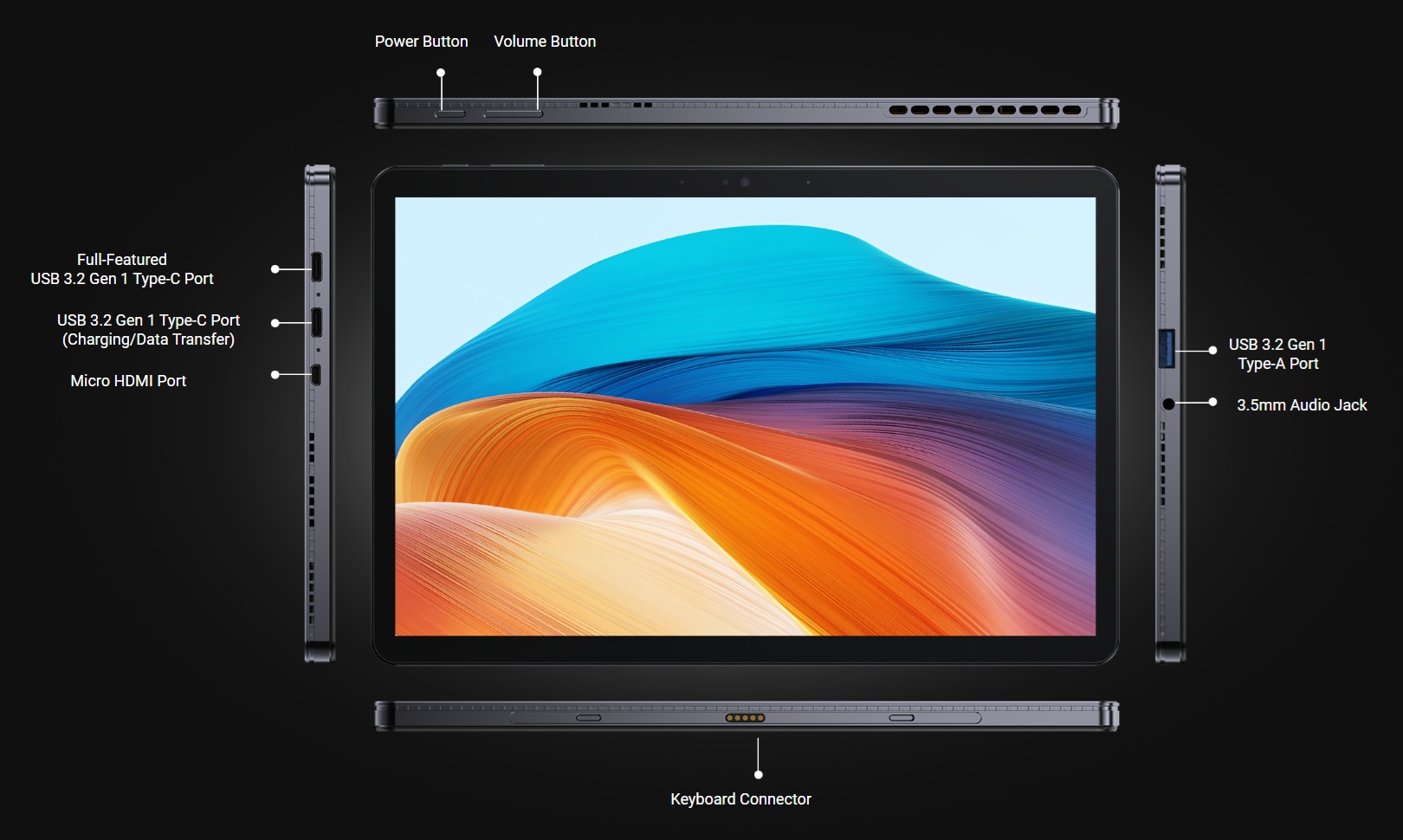Click the blue USB Type-A port

click(x=1167, y=349)
